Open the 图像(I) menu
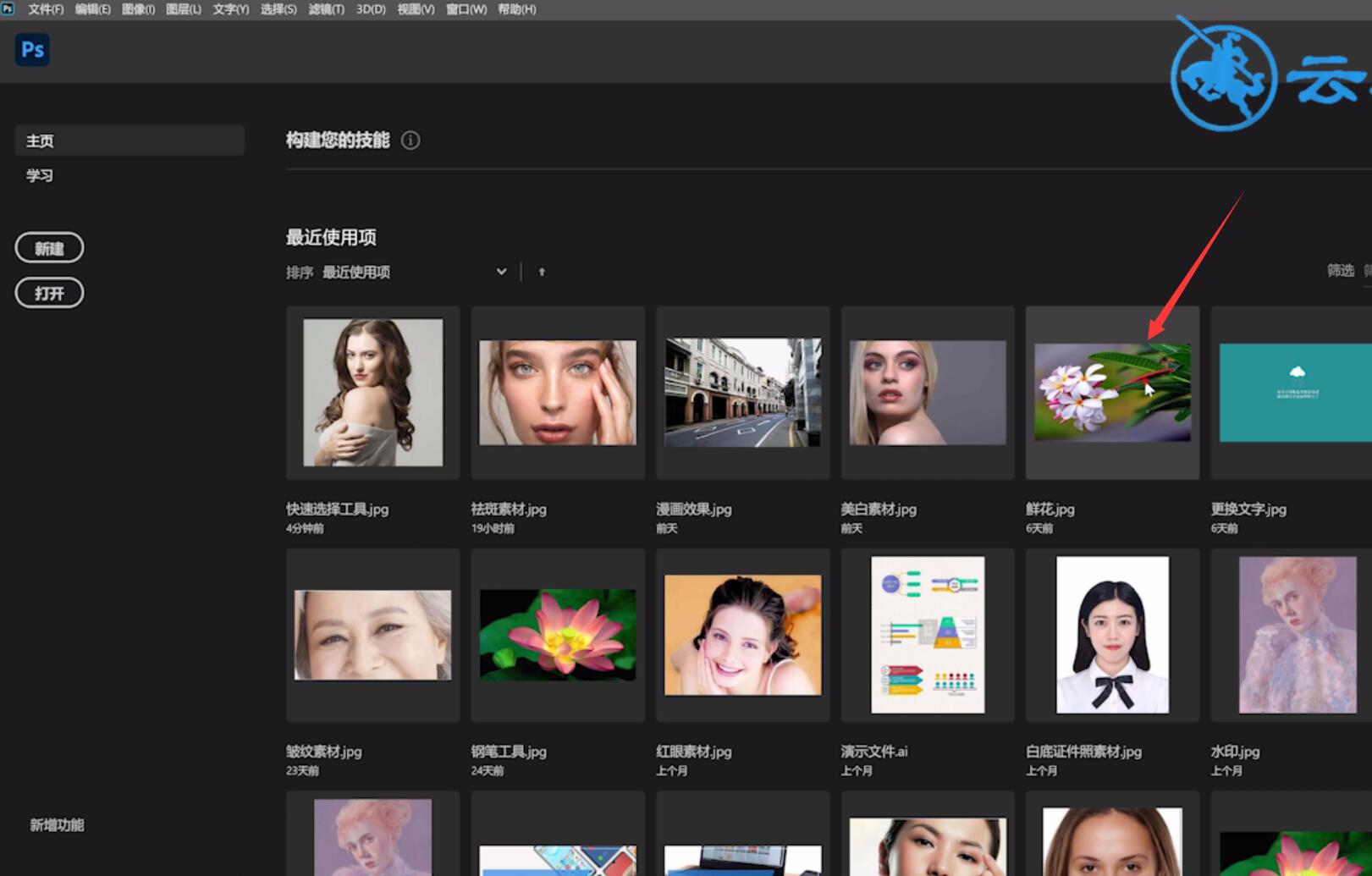The image size is (1372, 876). point(138,9)
